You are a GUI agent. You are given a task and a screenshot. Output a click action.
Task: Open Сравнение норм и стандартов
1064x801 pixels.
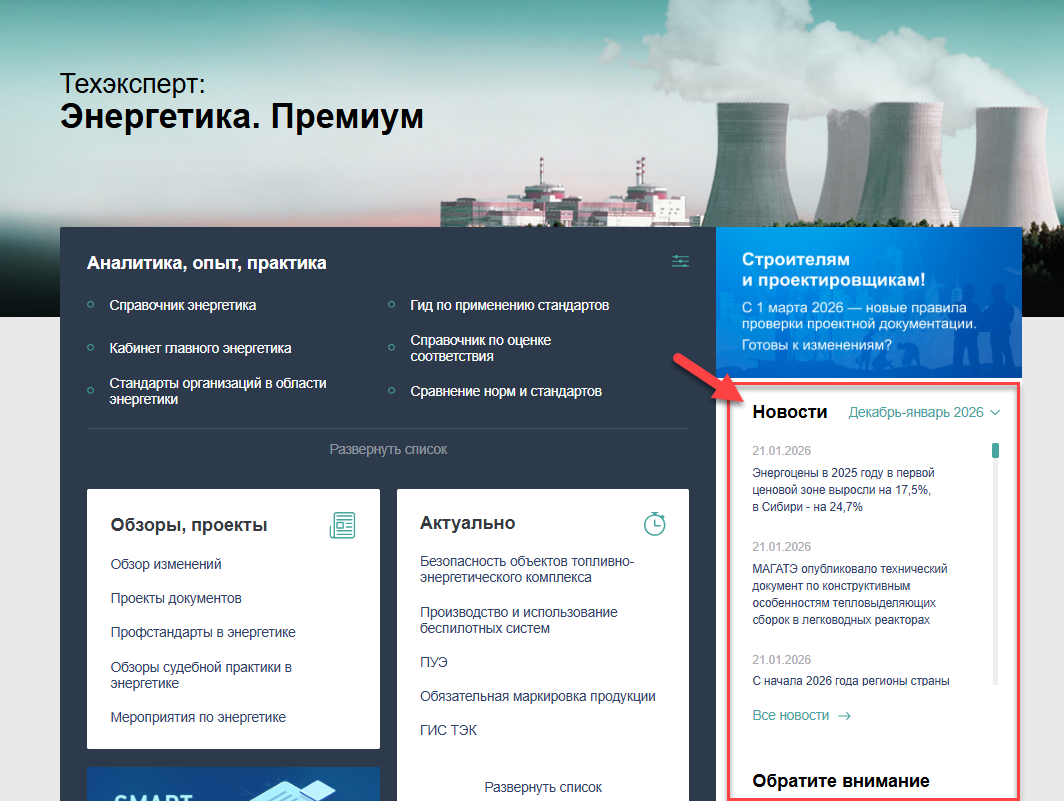[506, 391]
